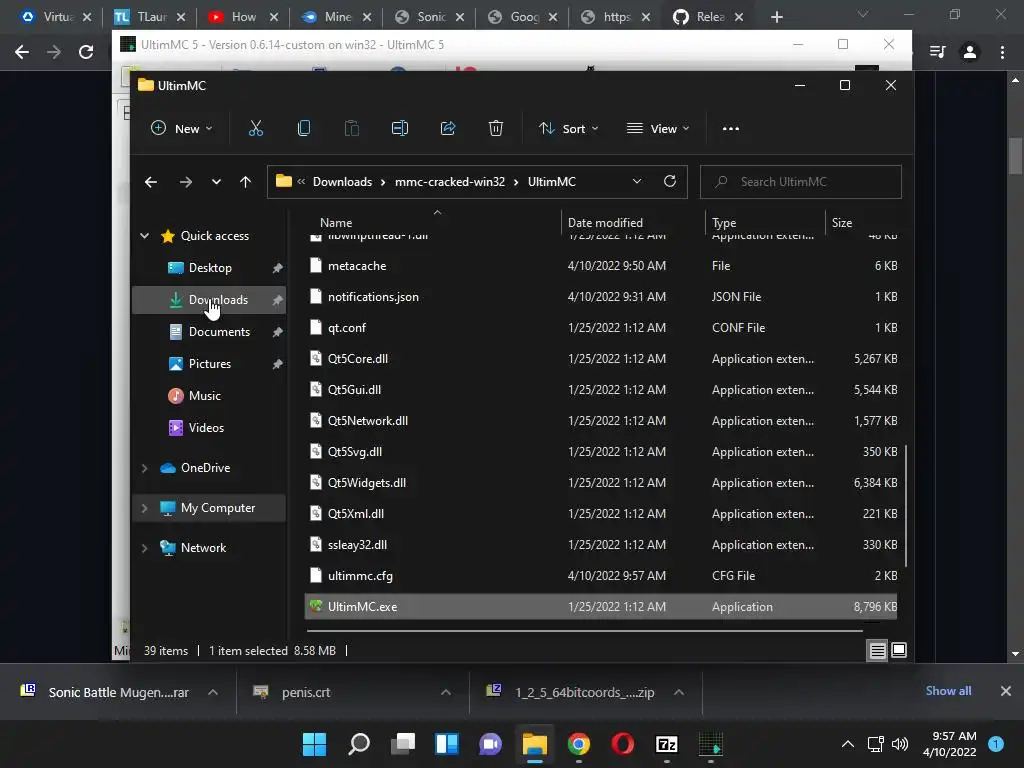Go back with Explorer back arrow
This screenshot has width=1024, height=768.
[x=151, y=182]
